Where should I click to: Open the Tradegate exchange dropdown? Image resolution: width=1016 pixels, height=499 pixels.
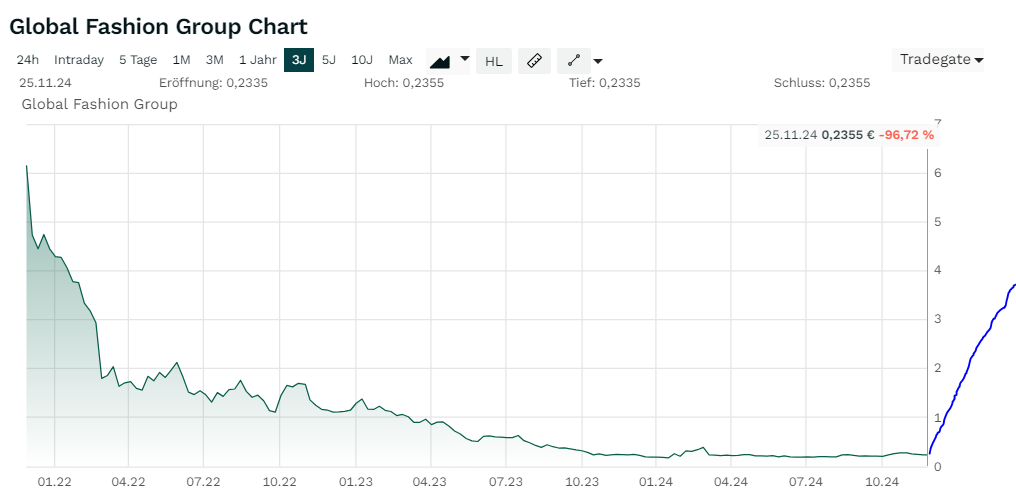940,60
